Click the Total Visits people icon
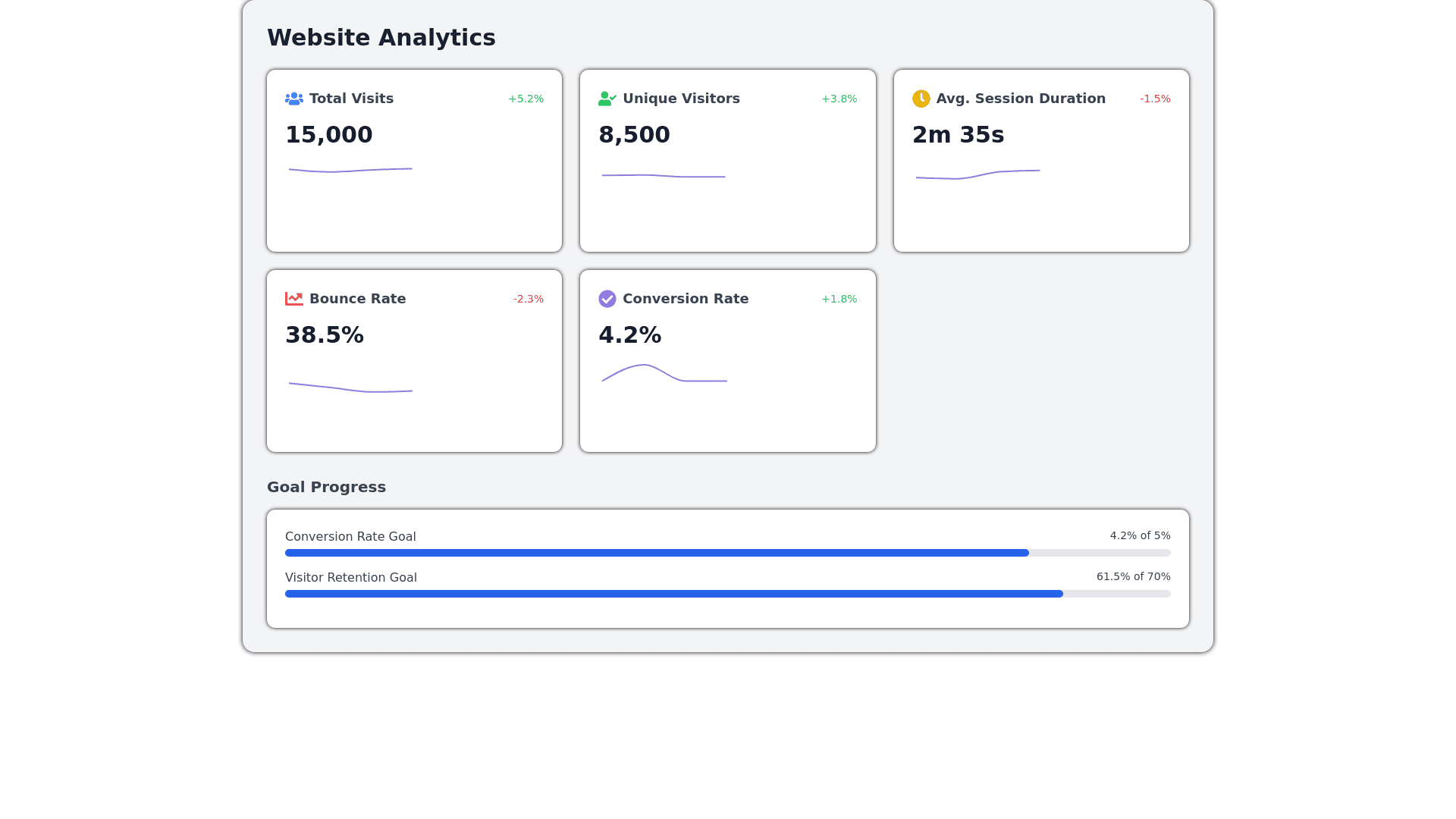Viewport: 1456px width, 819px height. point(294,99)
